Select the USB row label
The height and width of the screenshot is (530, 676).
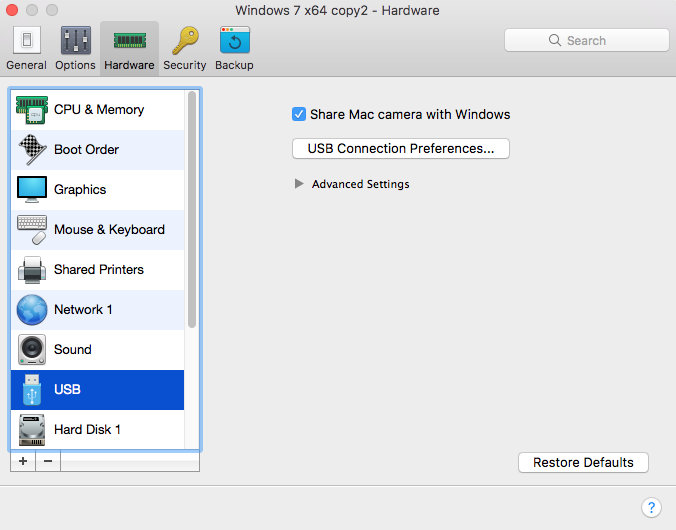click(x=67, y=389)
